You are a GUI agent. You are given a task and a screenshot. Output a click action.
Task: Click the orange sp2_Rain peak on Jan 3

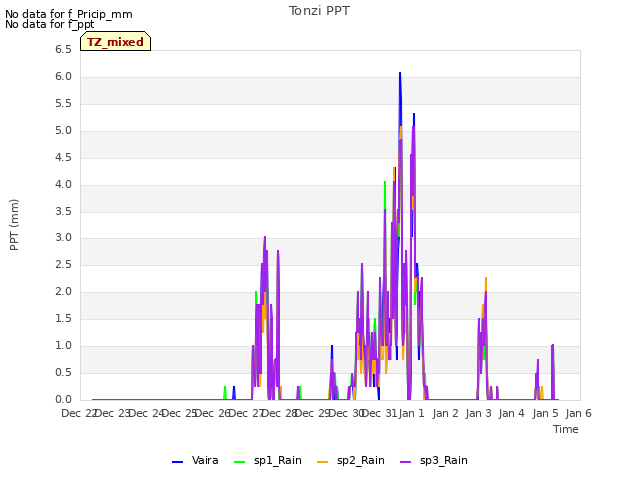(486, 279)
